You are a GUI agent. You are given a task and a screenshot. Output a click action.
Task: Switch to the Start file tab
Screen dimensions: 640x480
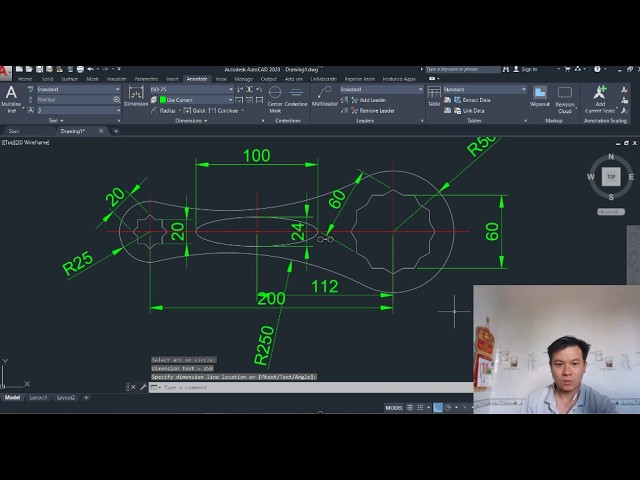point(14,131)
